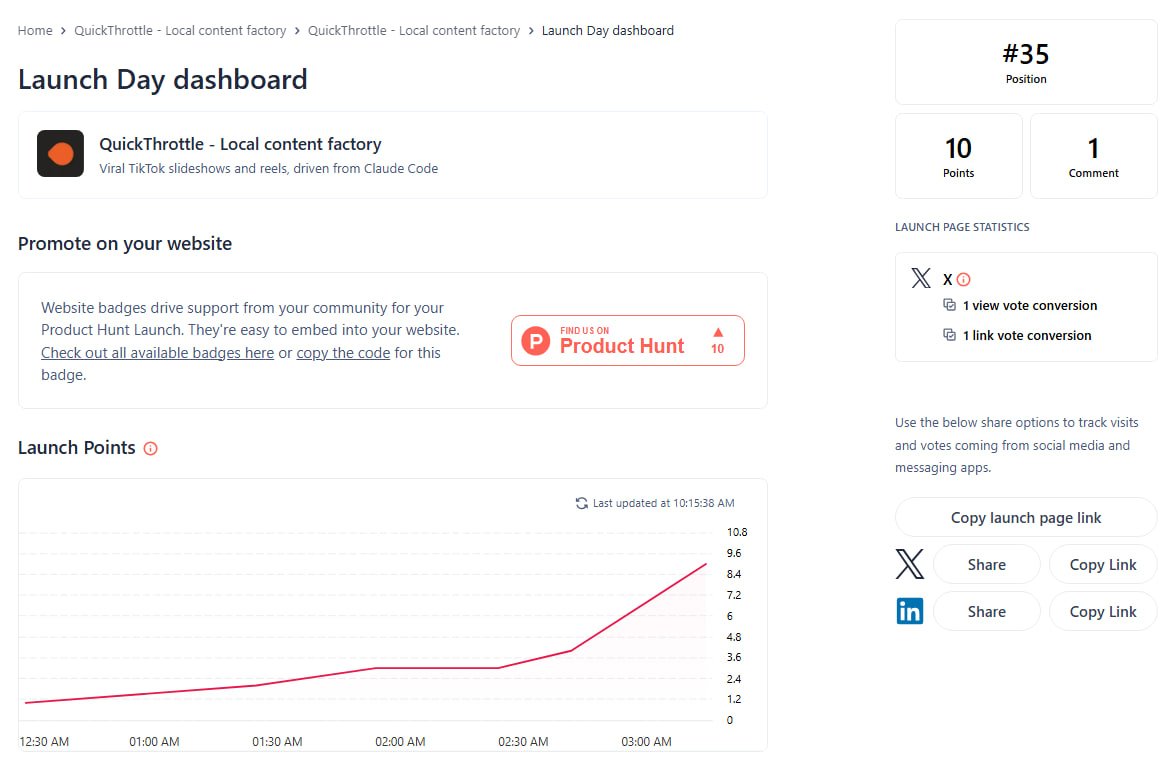This screenshot has width=1173, height=767.
Task: Click the QuickThrottle - Local content factory title
Action: click(x=240, y=144)
